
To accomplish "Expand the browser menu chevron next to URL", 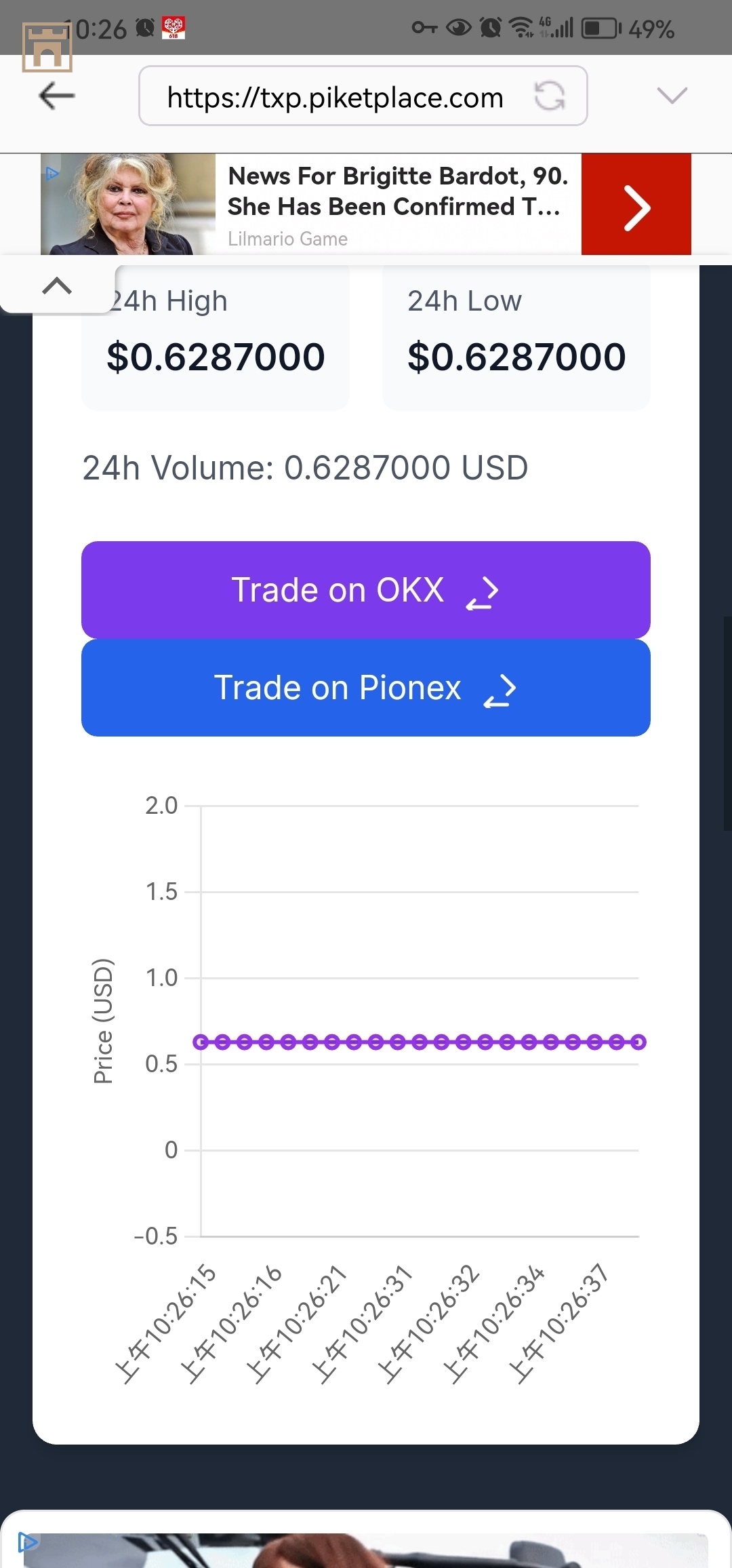I will [x=672, y=96].
